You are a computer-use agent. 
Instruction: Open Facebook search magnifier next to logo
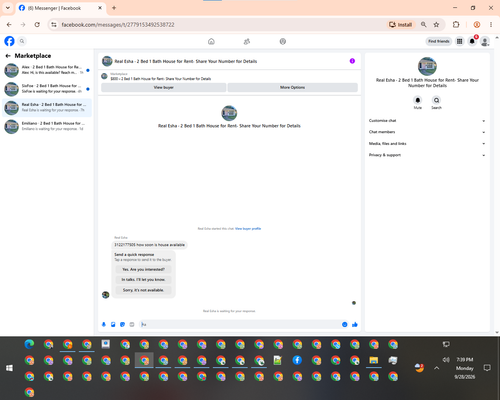point(22,41)
